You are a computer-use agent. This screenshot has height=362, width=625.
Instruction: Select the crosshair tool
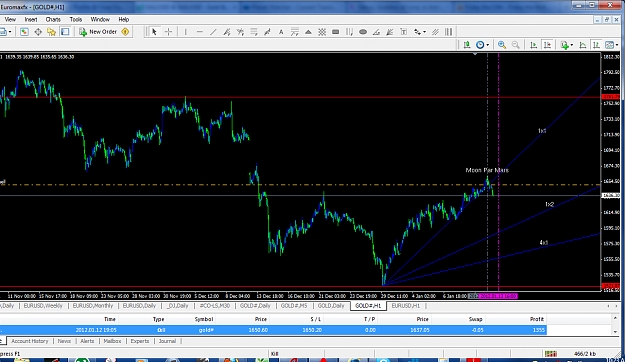[x=168, y=32]
